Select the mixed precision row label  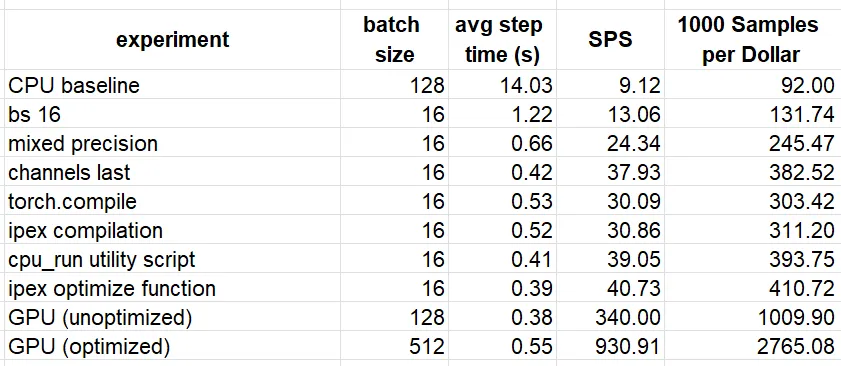point(173,143)
